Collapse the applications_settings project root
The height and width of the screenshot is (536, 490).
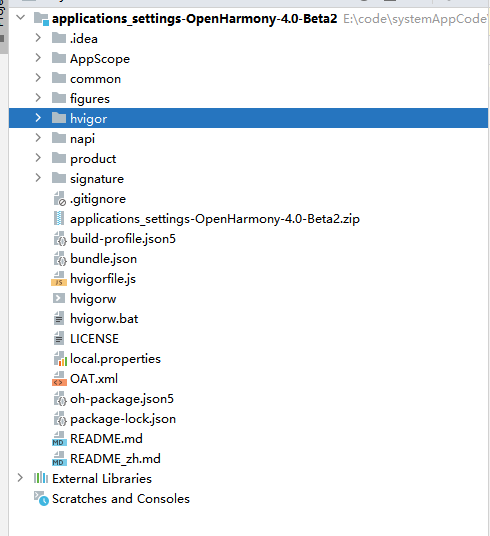pyautogui.click(x=21, y=17)
